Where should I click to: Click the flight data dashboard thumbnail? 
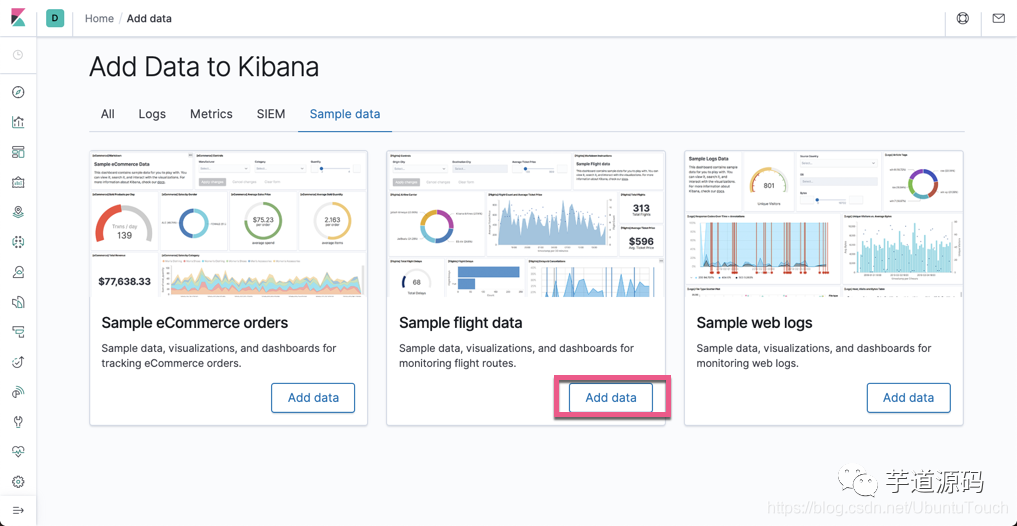click(526, 224)
